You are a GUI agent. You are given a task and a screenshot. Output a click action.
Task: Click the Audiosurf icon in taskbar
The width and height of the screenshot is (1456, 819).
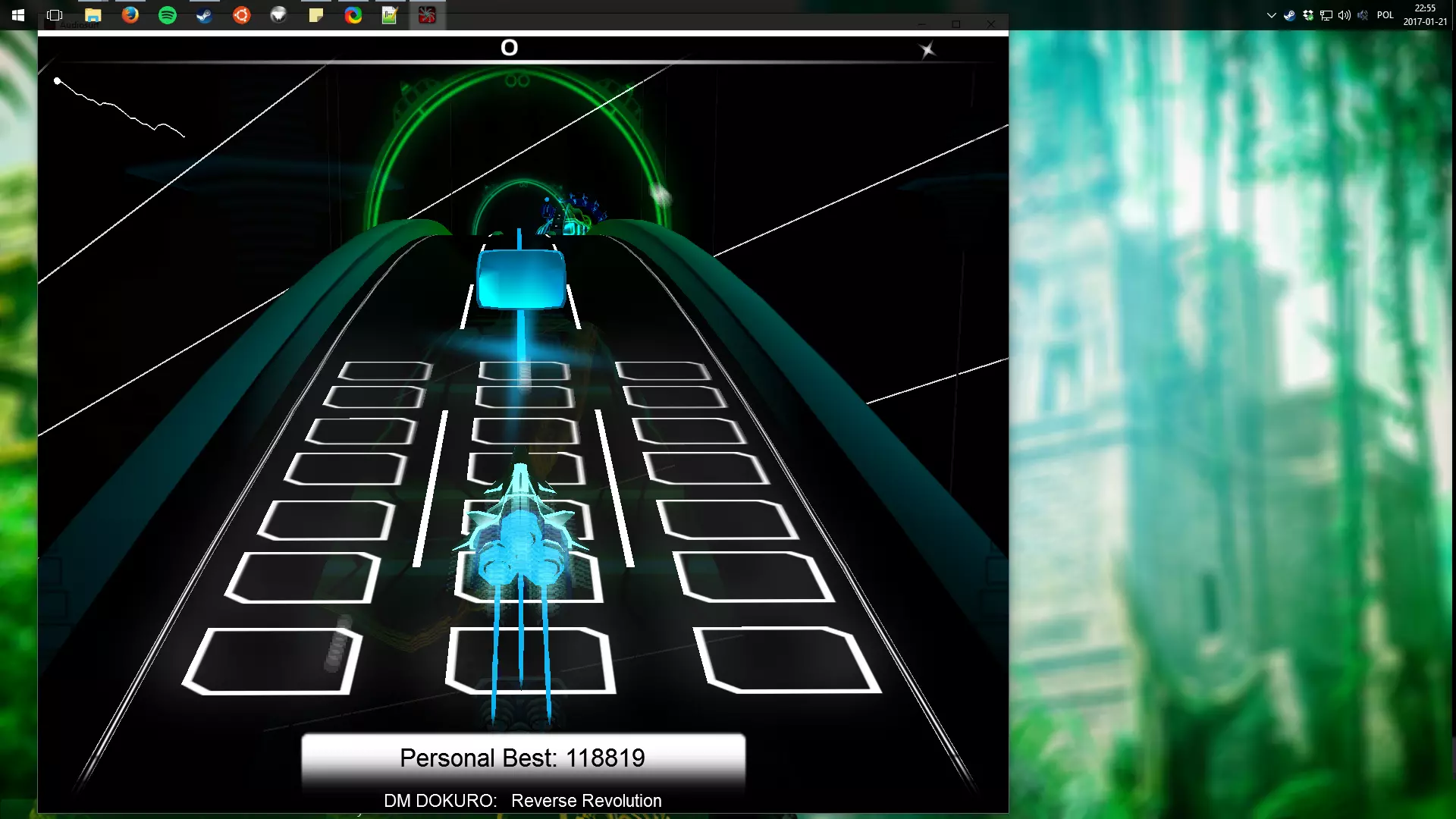pos(427,15)
